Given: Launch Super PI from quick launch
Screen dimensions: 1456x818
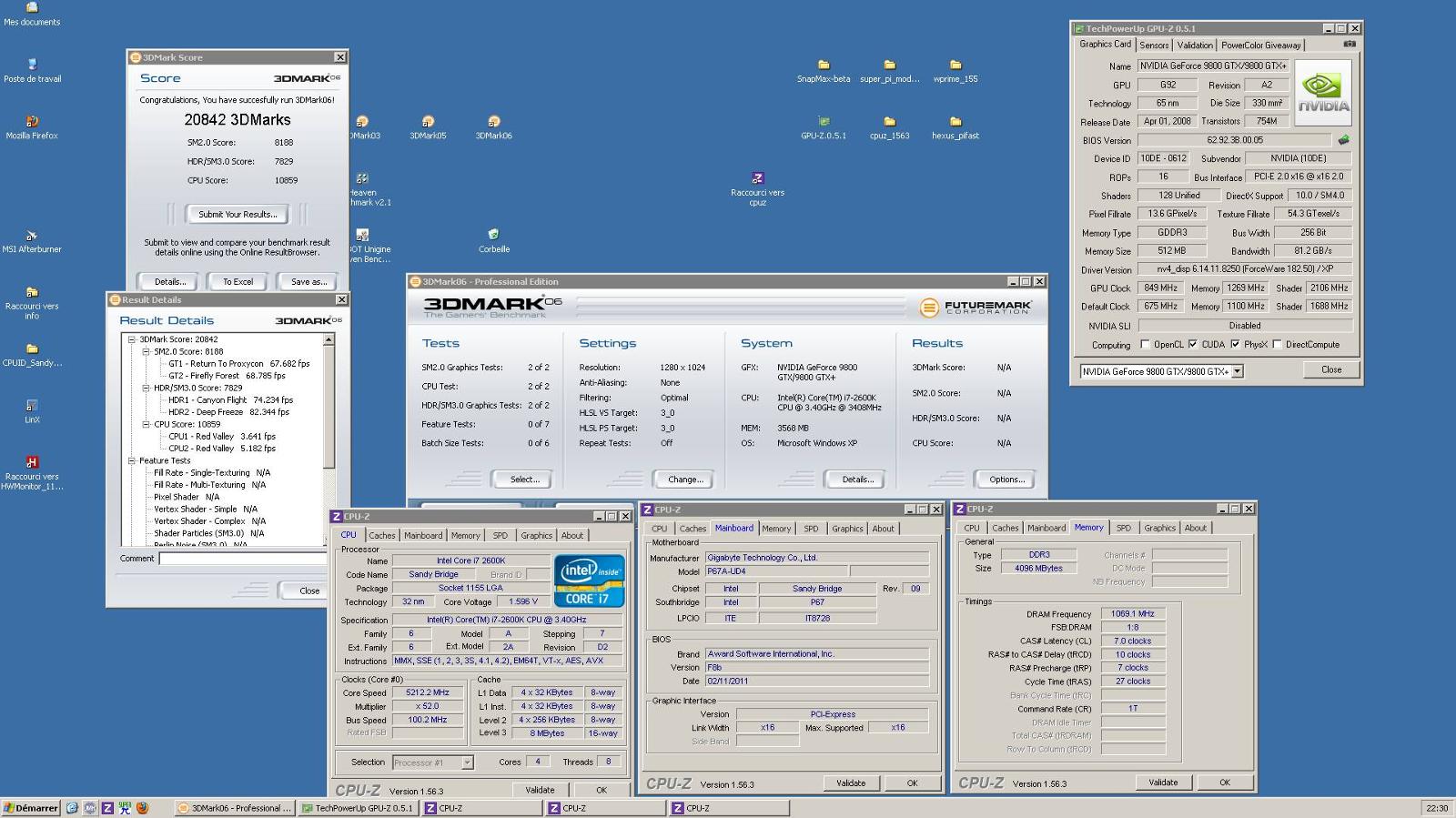Looking at the screenshot, I should tap(125, 808).
